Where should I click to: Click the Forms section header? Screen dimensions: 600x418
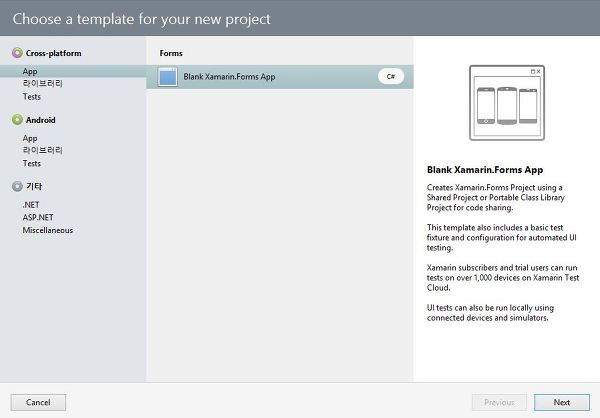[x=171, y=53]
